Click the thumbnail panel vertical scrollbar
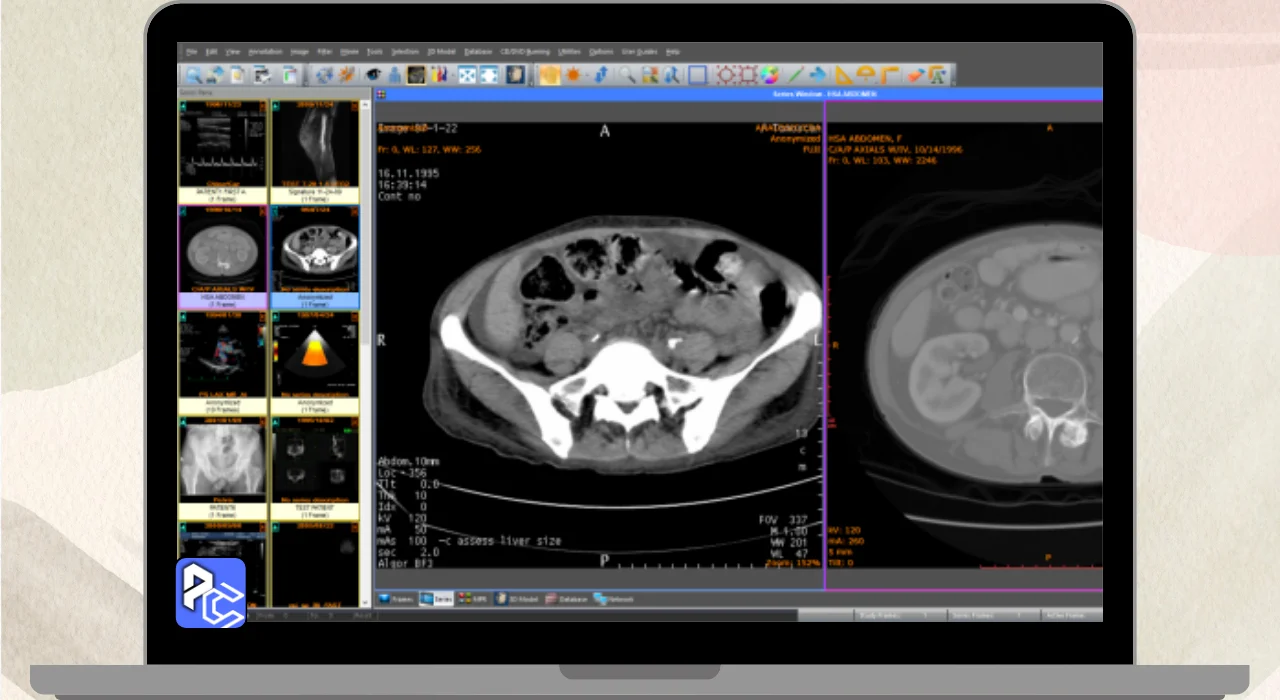1280x700 pixels. (x=366, y=350)
